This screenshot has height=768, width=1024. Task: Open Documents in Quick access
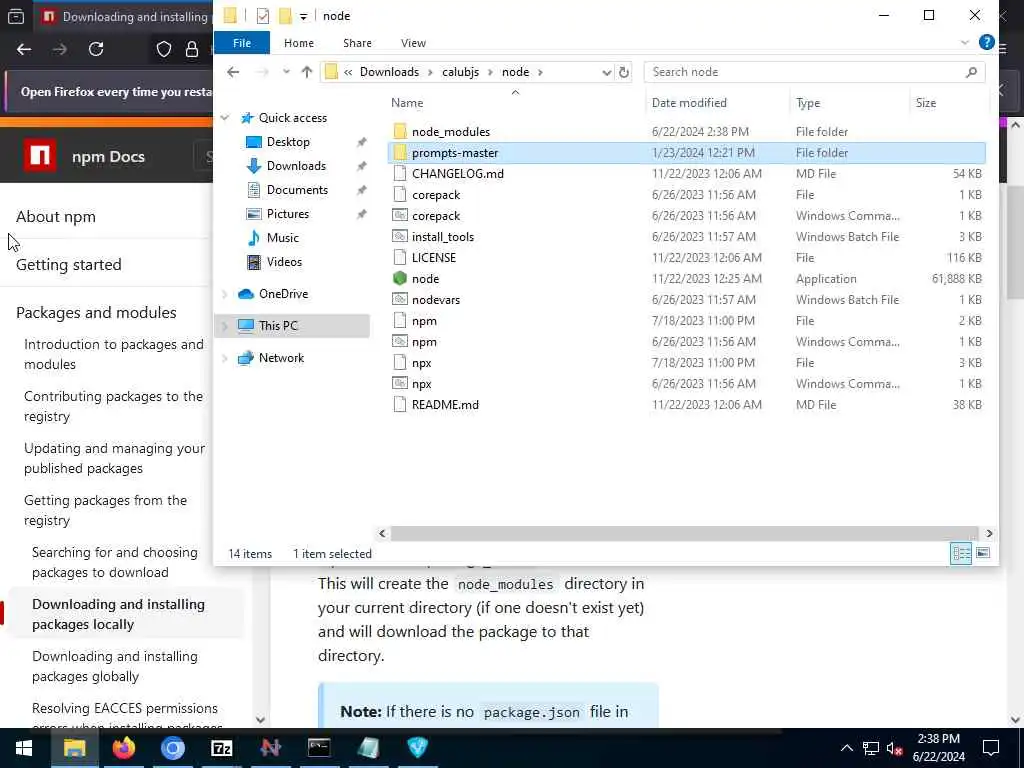coord(297,190)
